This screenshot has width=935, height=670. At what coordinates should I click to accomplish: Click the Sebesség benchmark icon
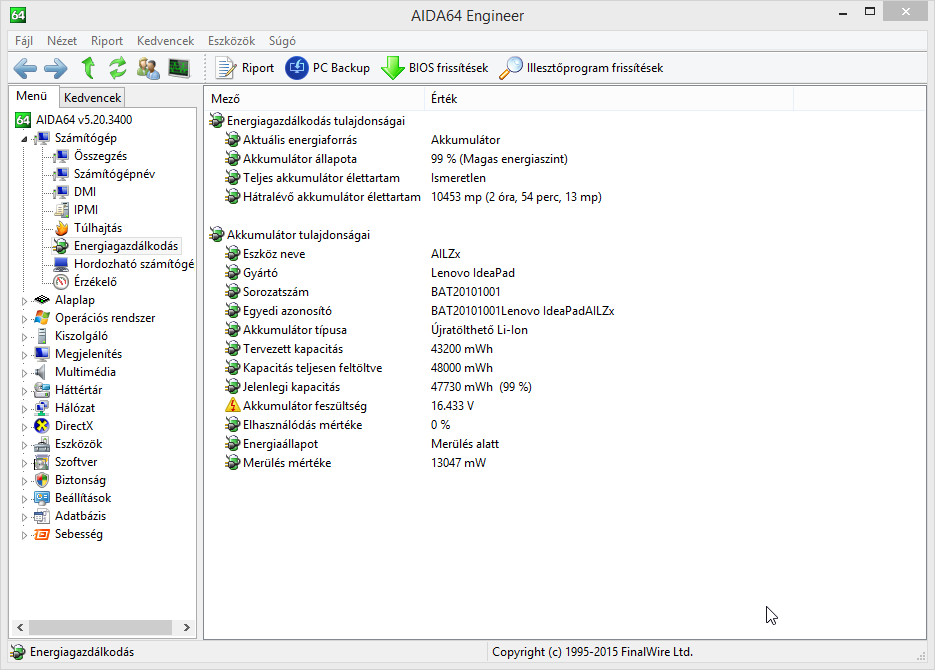42,534
